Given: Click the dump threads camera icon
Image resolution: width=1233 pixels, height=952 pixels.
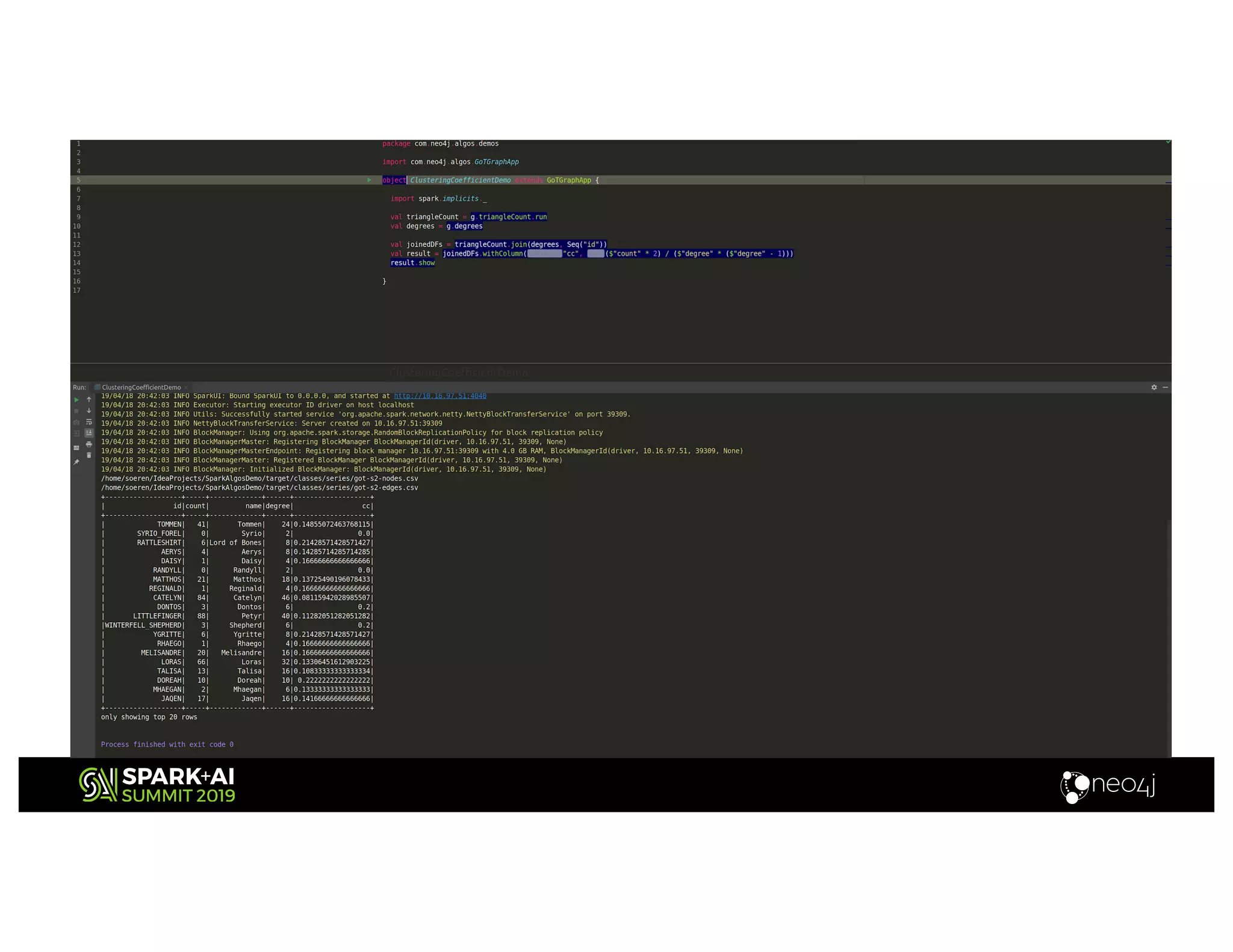Looking at the screenshot, I should [76, 422].
